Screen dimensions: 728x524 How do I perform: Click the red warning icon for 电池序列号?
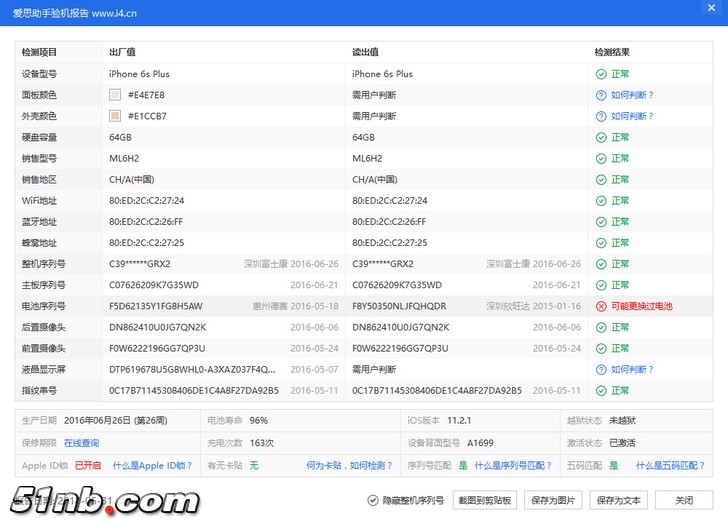(x=601, y=306)
